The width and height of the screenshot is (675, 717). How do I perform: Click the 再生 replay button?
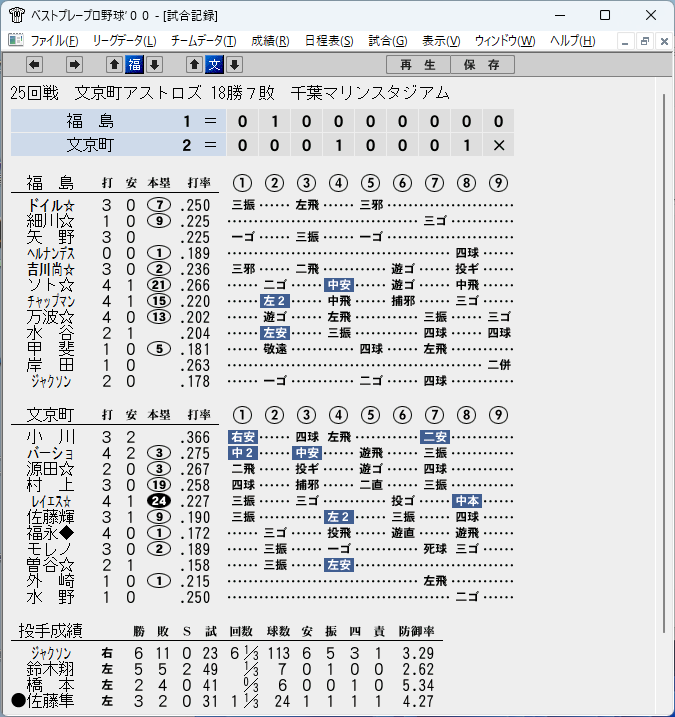pos(418,64)
